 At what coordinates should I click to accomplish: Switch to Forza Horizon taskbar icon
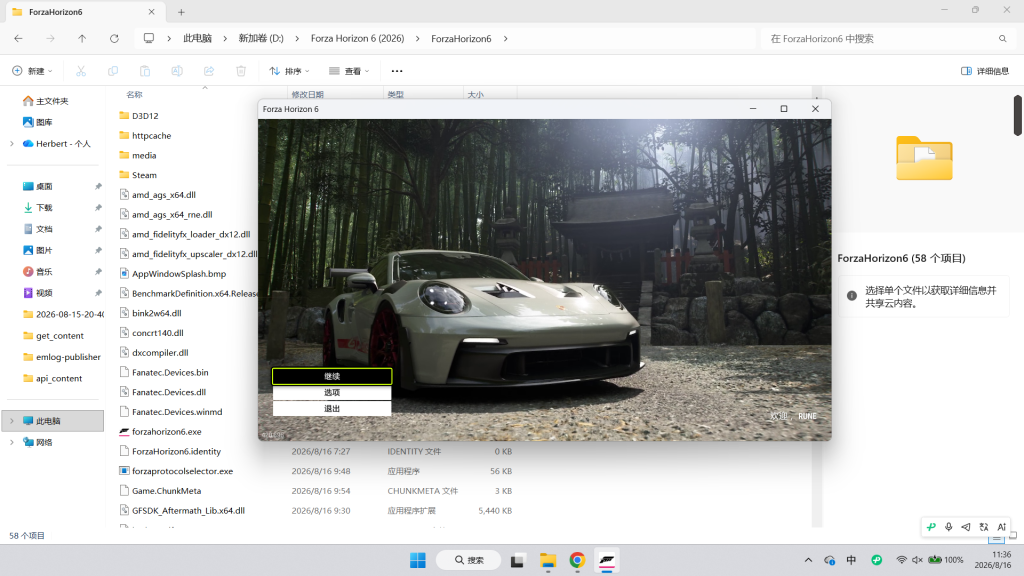click(x=607, y=560)
